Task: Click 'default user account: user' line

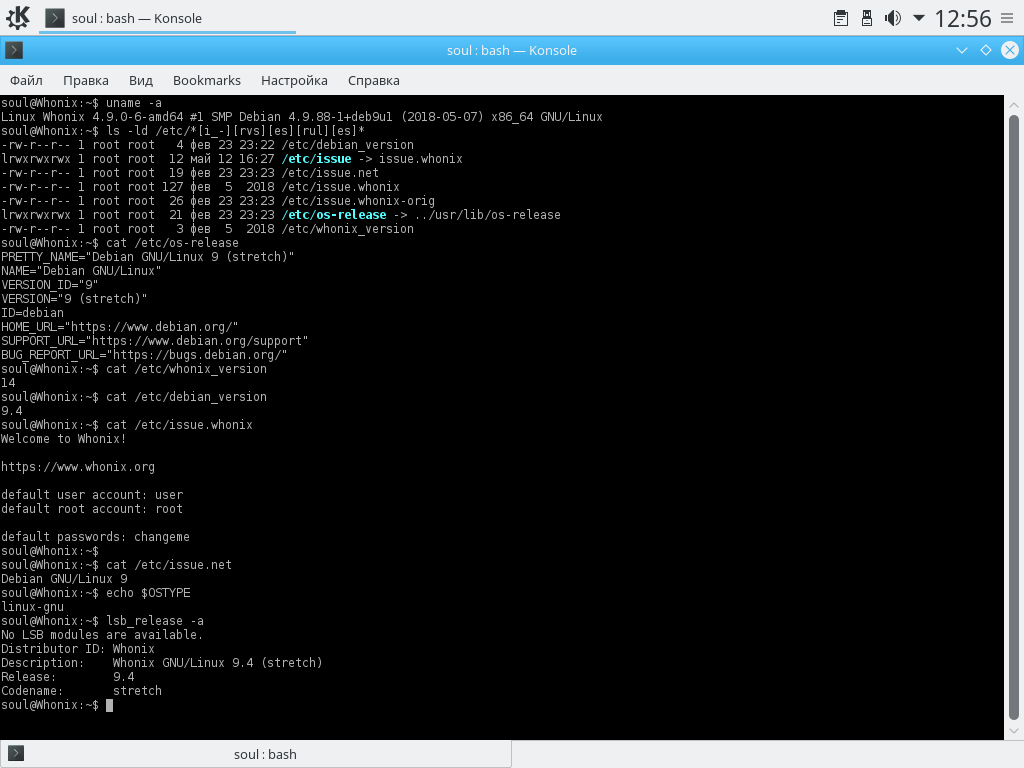Action: click(92, 495)
